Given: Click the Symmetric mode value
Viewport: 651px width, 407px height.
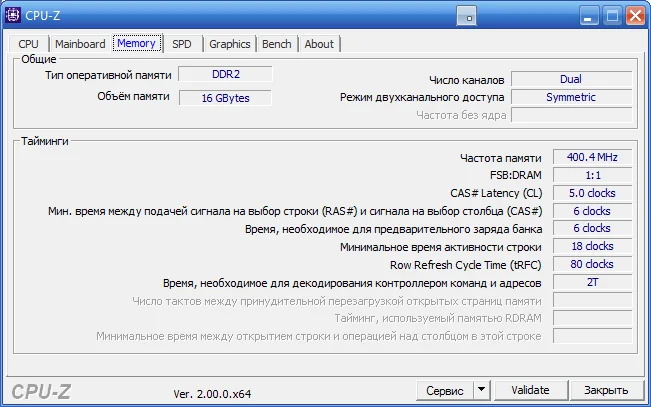Looking at the screenshot, I should [x=571, y=97].
